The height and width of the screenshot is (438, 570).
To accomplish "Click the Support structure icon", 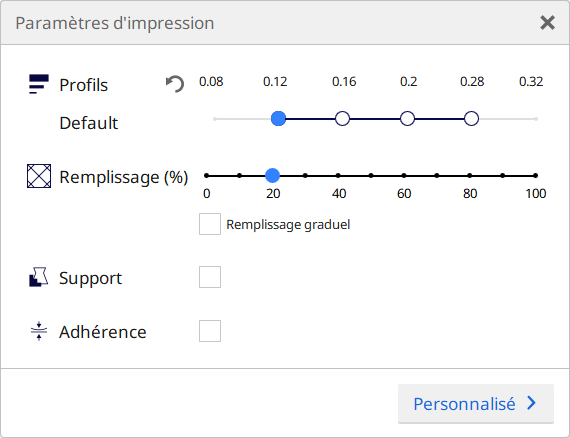I will click(39, 277).
